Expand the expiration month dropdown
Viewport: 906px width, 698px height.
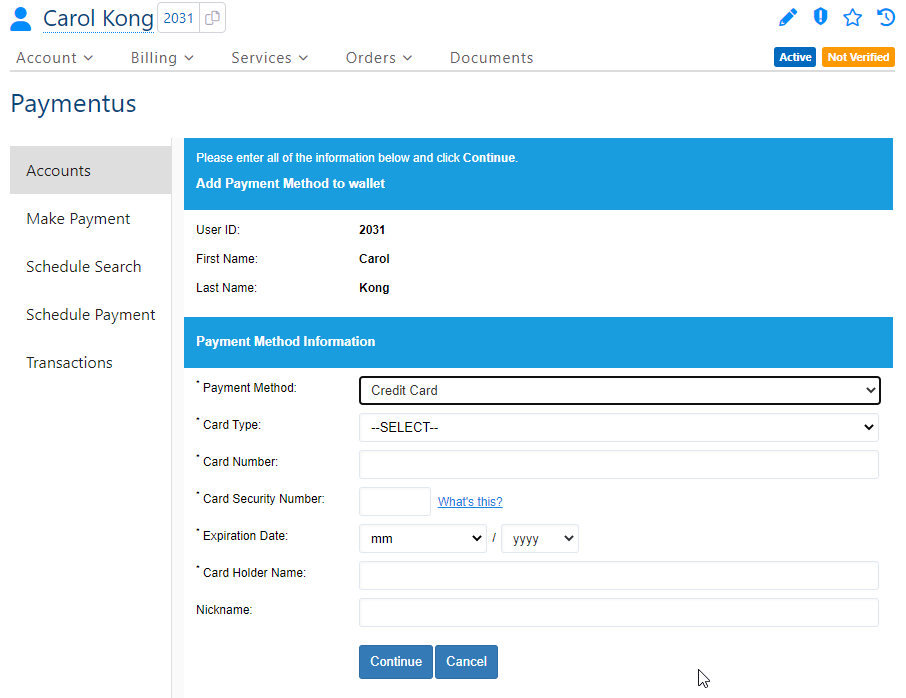pyautogui.click(x=422, y=538)
